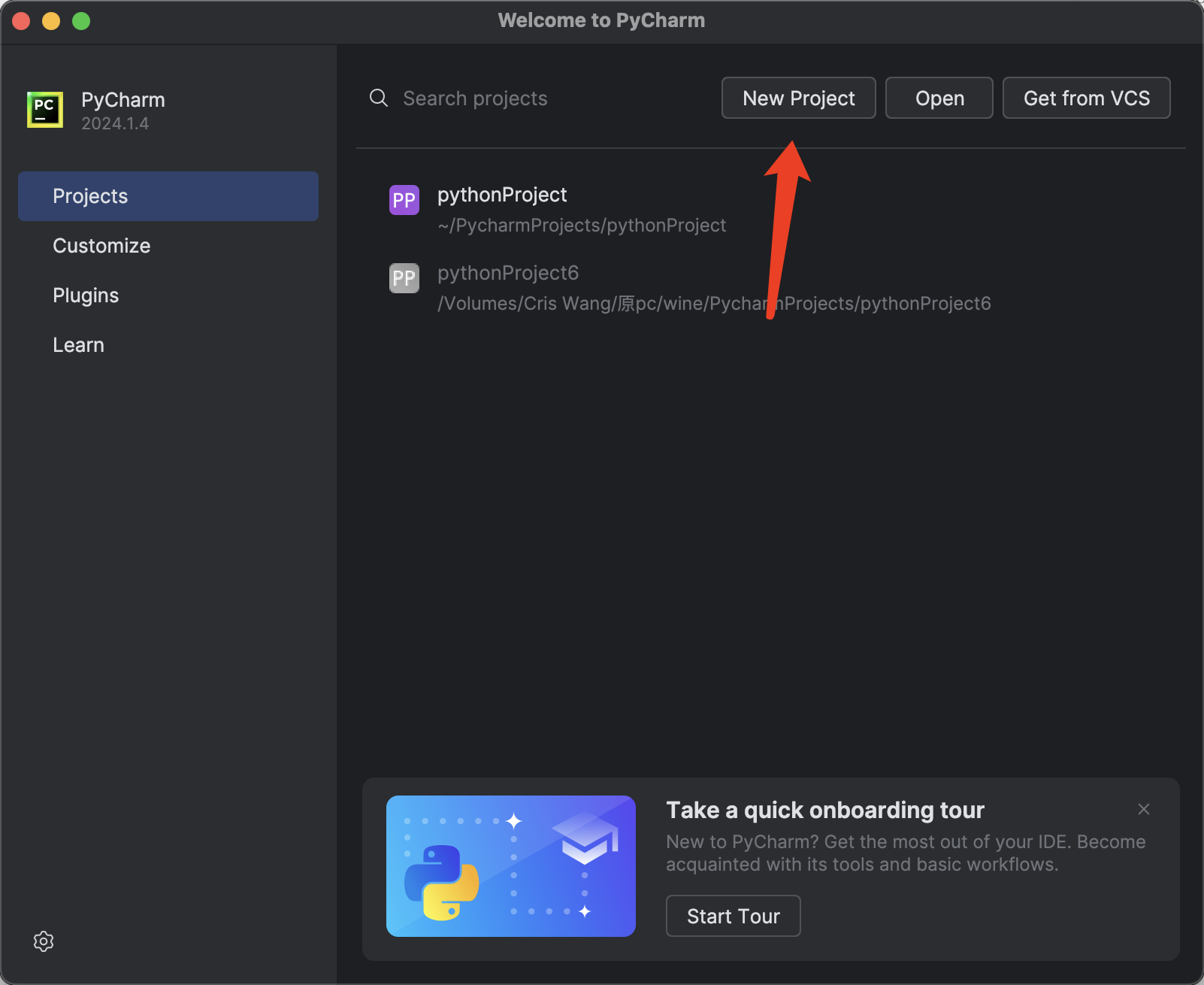Viewport: 1204px width, 985px height.
Task: Open the pythonProject6 recent project
Action: [x=770, y=287]
